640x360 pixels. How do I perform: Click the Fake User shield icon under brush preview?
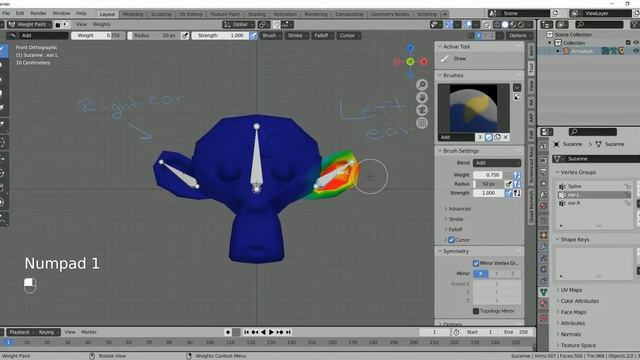[489, 138]
